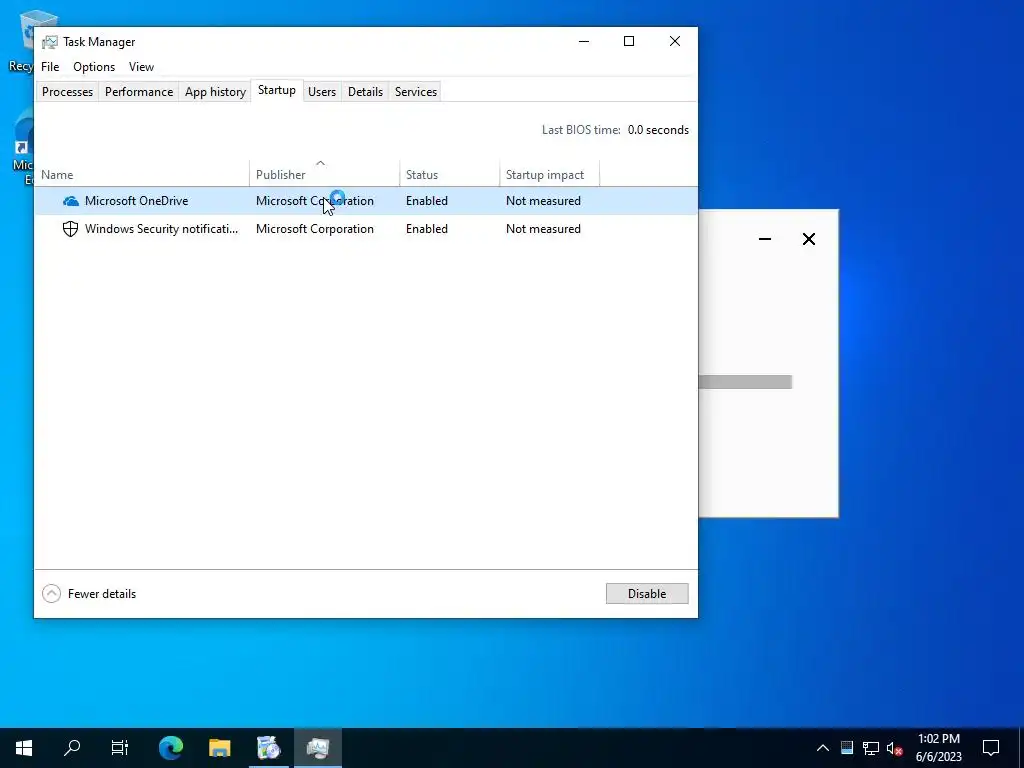Switch to the Services tab
Viewport: 1024px width, 768px height.
(416, 92)
